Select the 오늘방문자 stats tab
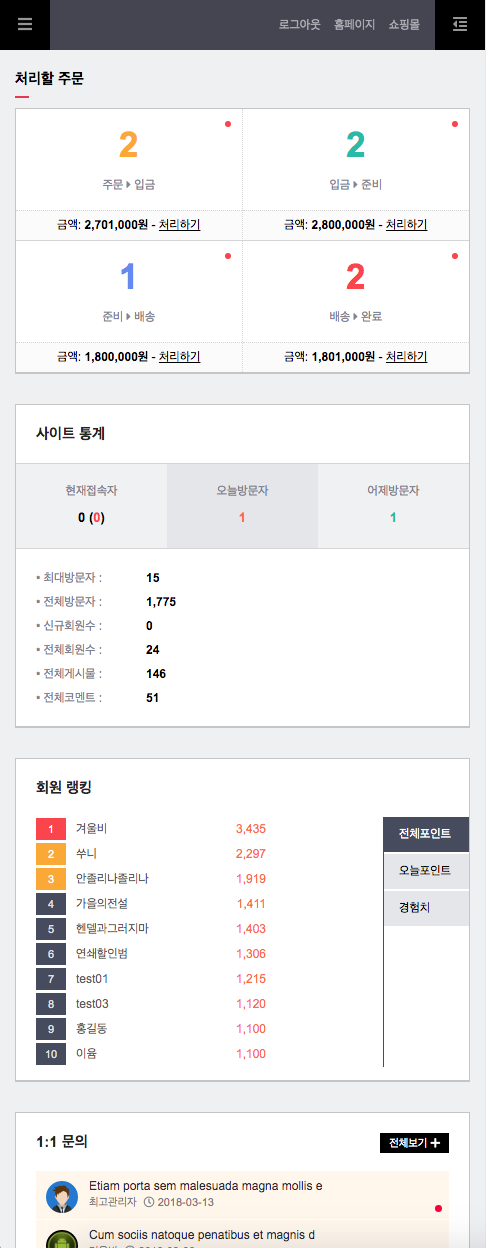Screen dimensions: 486x1248 tap(242, 506)
